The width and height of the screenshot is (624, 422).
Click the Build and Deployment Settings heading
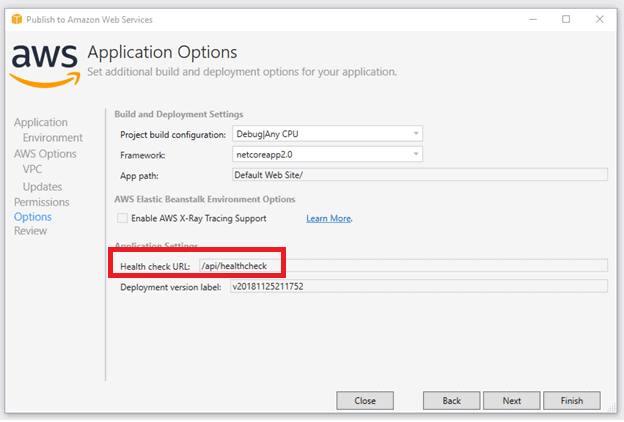179,114
